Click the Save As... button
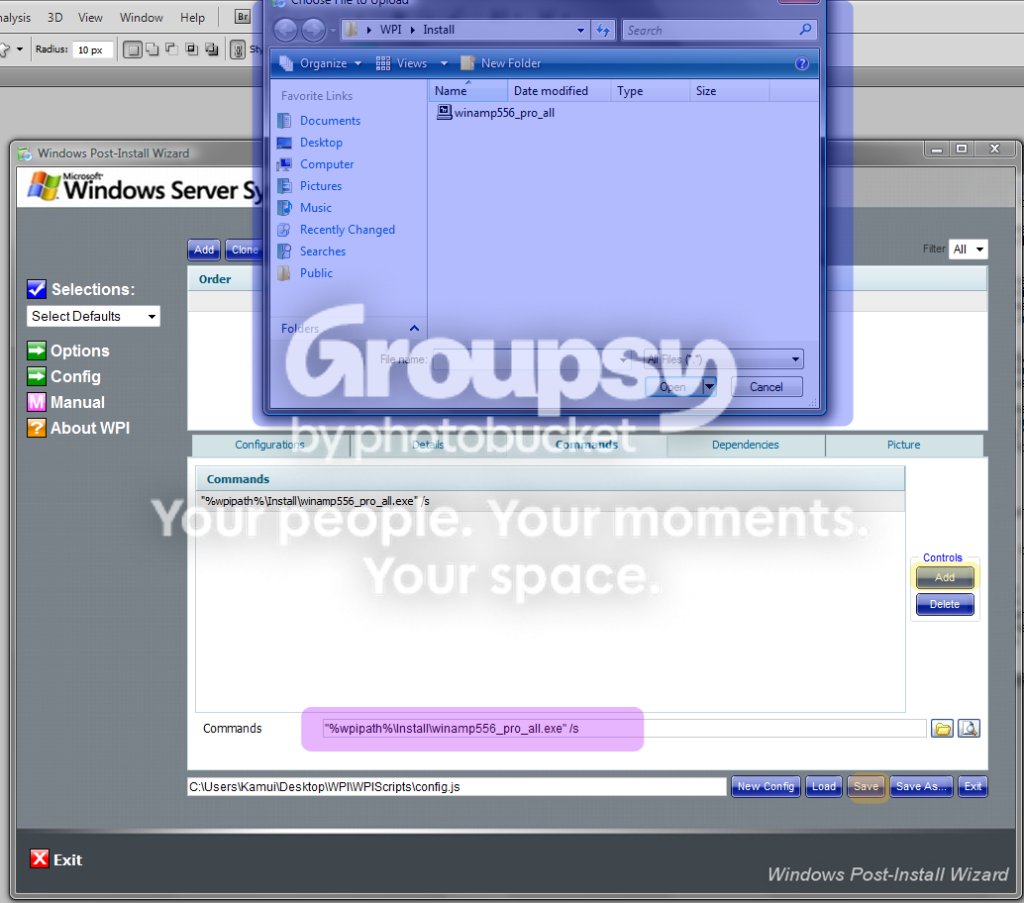This screenshot has height=903, width=1024. (921, 786)
